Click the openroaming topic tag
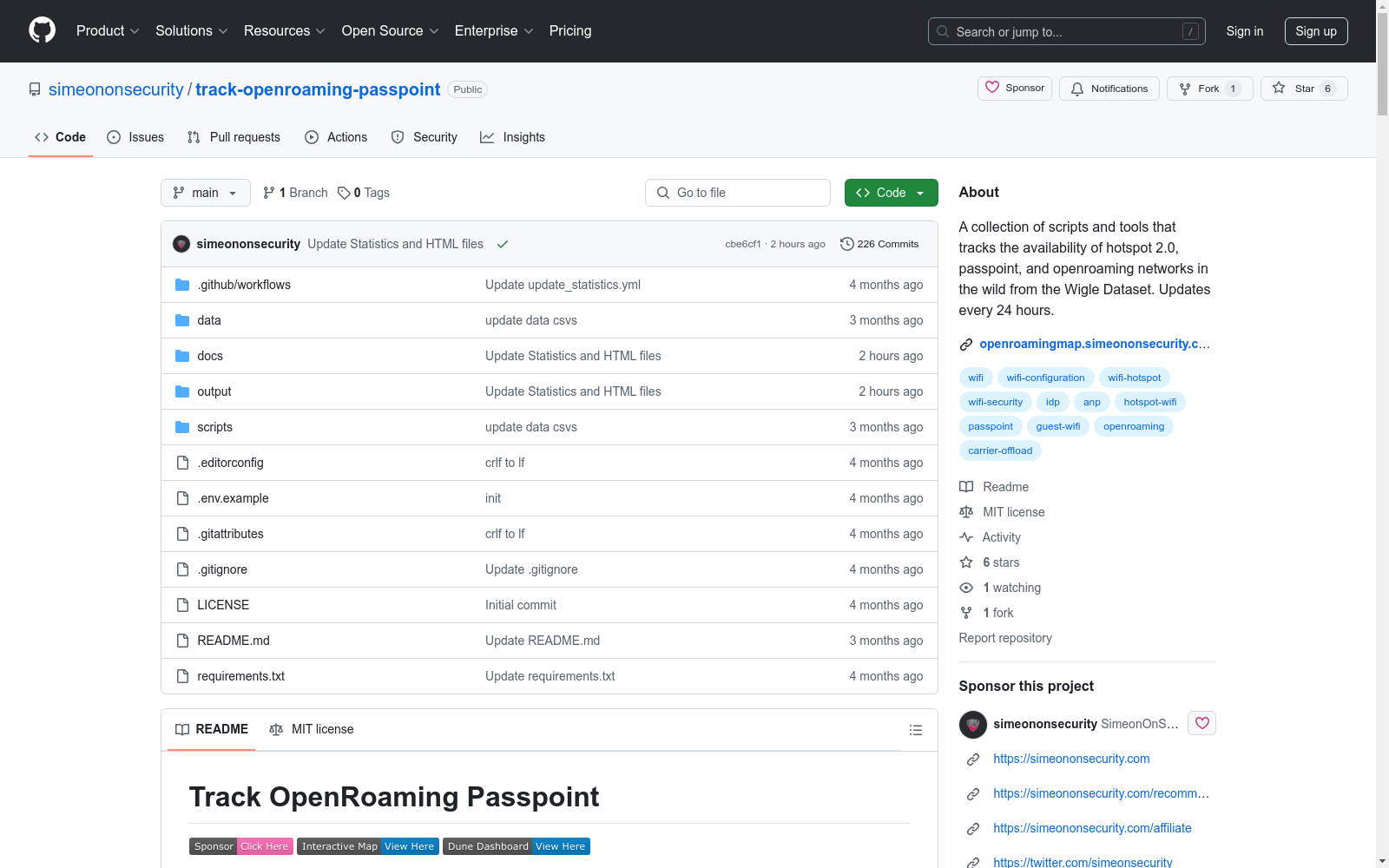The height and width of the screenshot is (868, 1389). pyautogui.click(x=1134, y=426)
